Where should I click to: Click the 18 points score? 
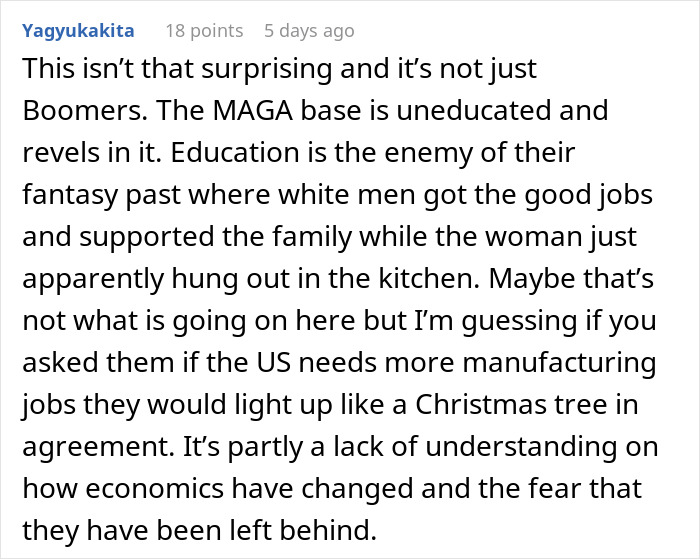click(x=204, y=31)
